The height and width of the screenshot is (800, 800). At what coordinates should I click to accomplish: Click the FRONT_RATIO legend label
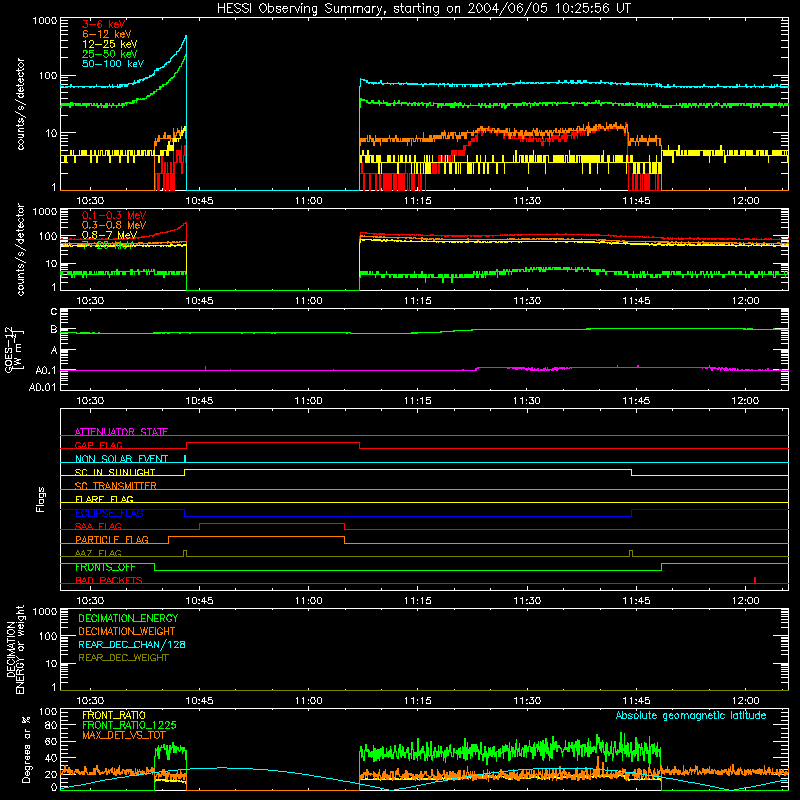[x=114, y=715]
